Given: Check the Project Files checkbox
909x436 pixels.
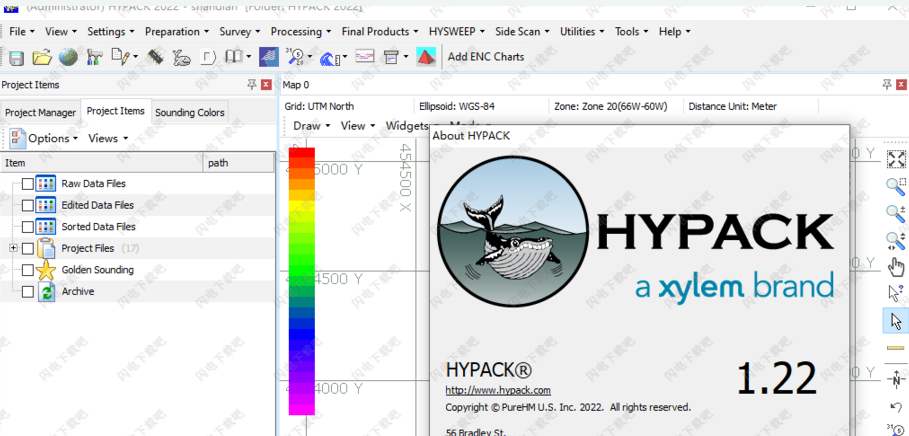Looking at the screenshot, I should pyautogui.click(x=27, y=248).
